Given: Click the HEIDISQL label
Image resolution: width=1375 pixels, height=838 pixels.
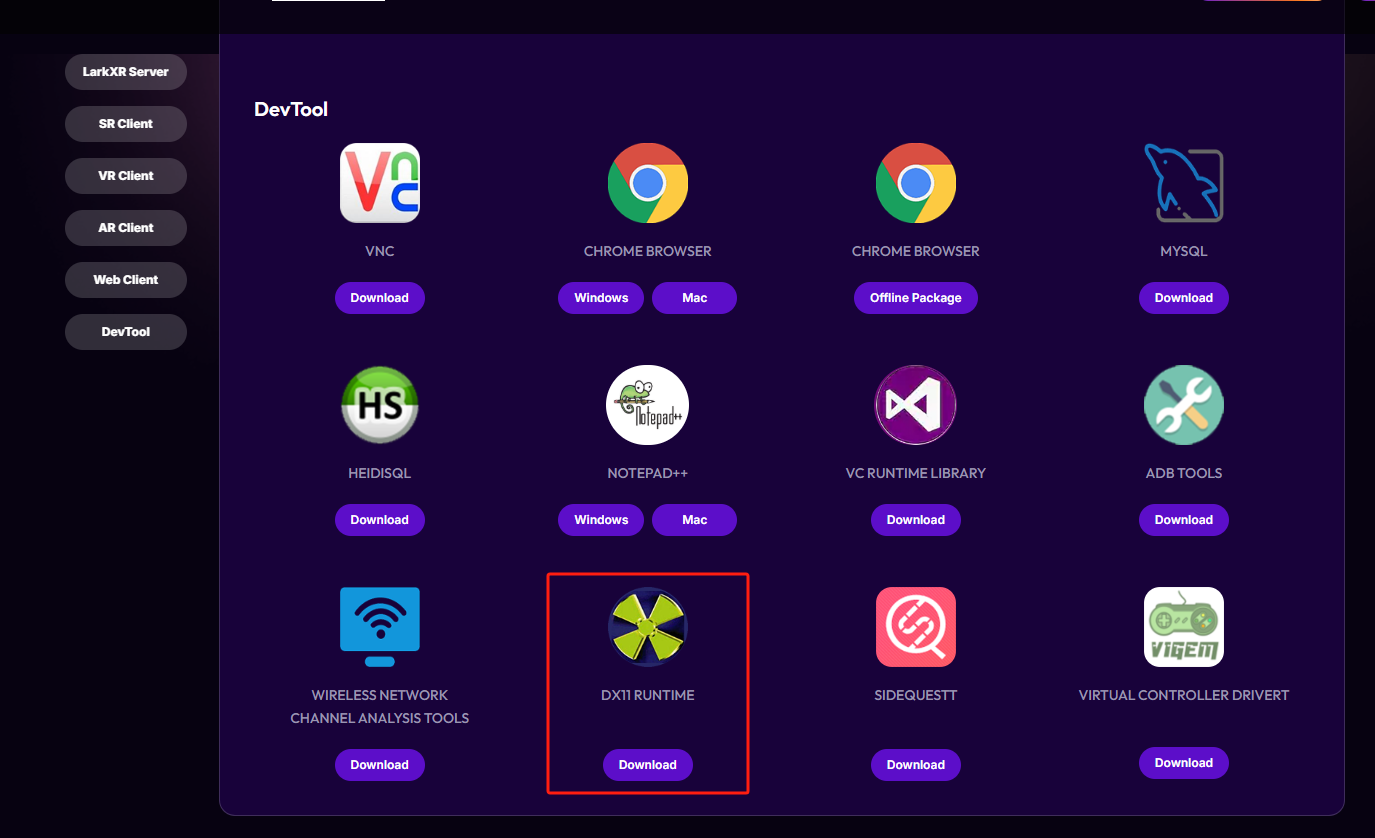Looking at the screenshot, I should [380, 473].
